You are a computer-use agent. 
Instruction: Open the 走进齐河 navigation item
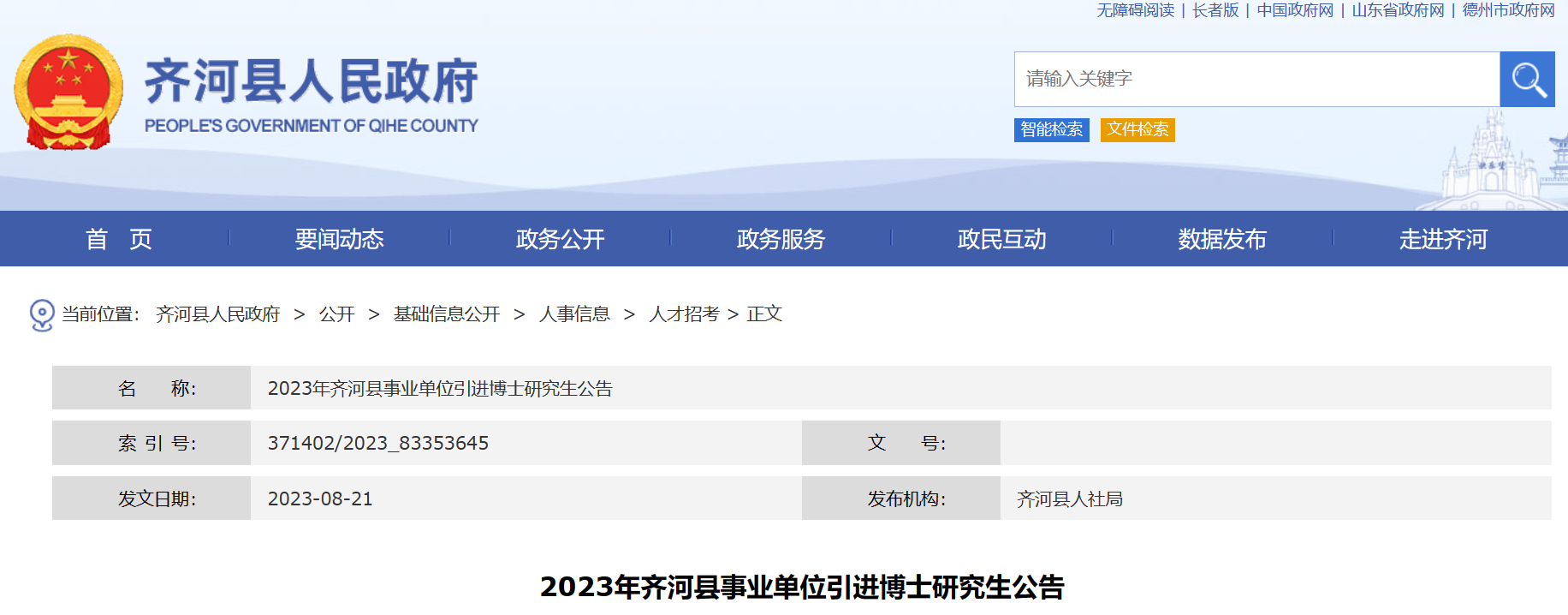click(1443, 239)
